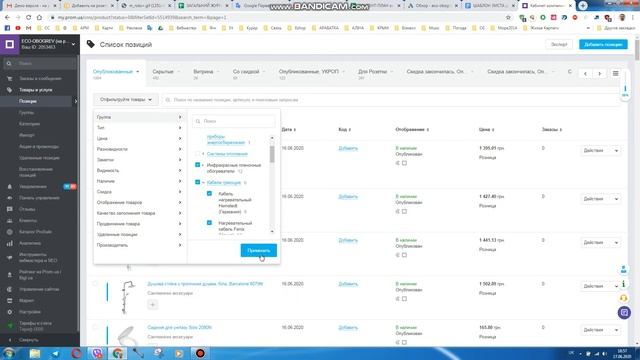Expand the Цена filter submenu
The width and height of the screenshot is (640, 360).
tap(139, 138)
